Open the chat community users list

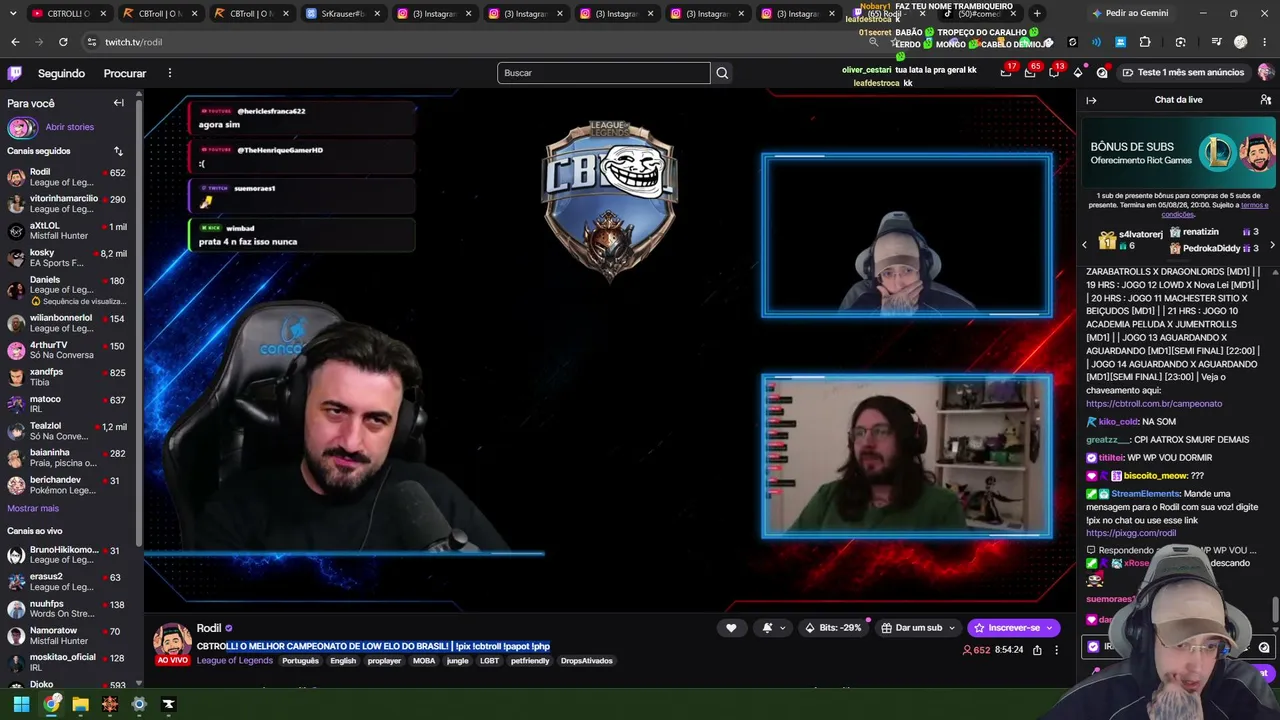tap(1266, 100)
